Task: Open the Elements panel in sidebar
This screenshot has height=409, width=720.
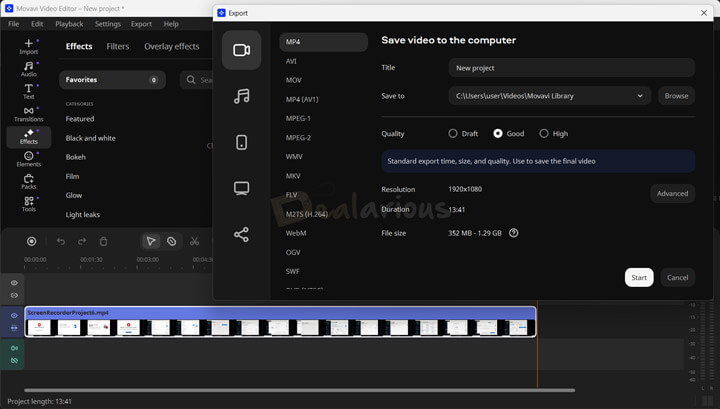Action: point(28,159)
